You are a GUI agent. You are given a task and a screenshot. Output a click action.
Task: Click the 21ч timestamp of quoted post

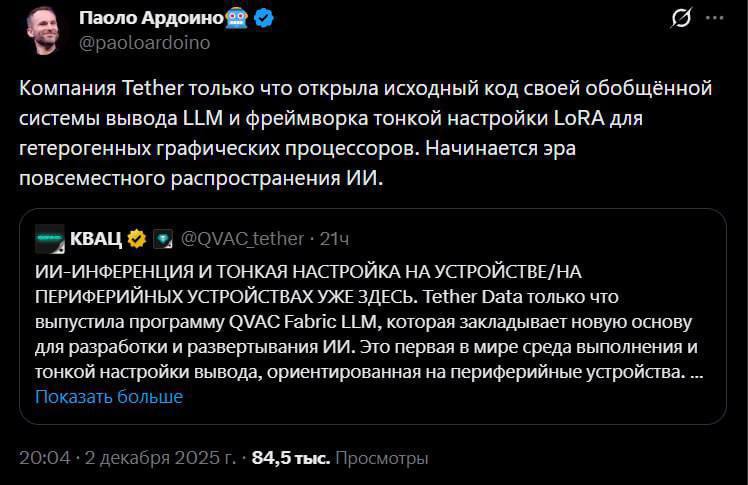332,238
